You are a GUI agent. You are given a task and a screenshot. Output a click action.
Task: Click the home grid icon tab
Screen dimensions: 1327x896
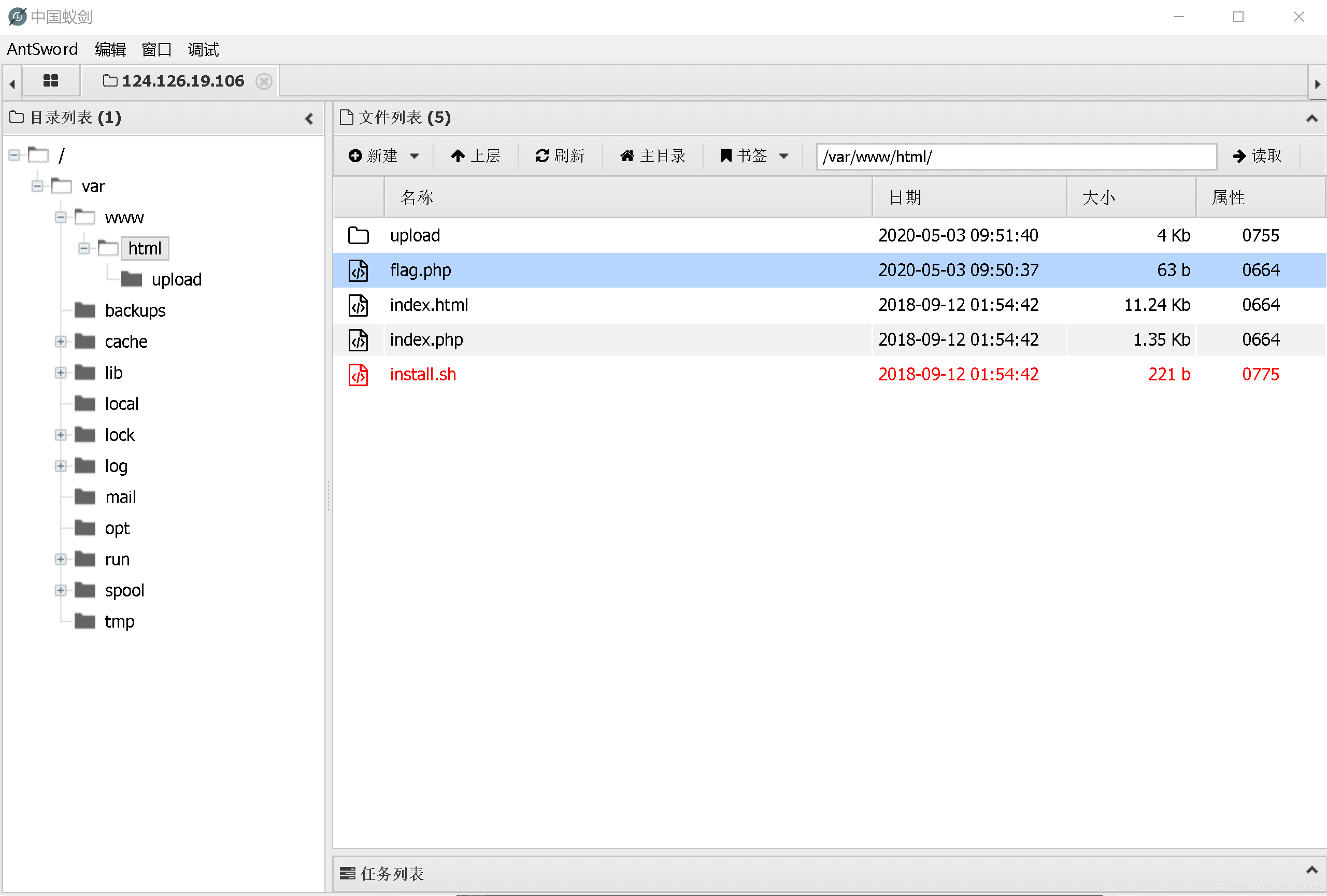pyautogui.click(x=50, y=80)
